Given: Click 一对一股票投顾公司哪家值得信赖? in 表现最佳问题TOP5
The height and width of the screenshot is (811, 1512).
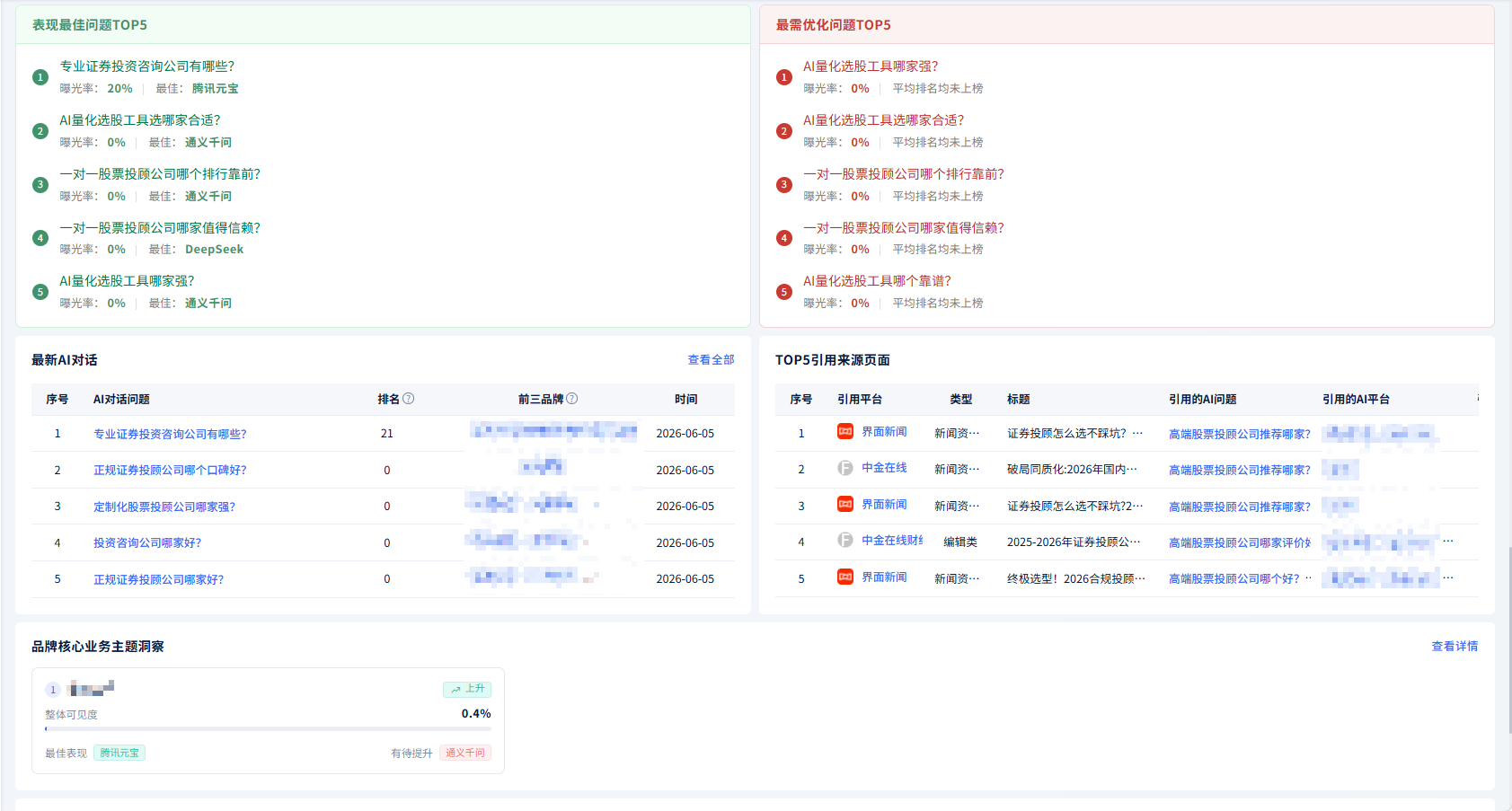Looking at the screenshot, I should (160, 228).
